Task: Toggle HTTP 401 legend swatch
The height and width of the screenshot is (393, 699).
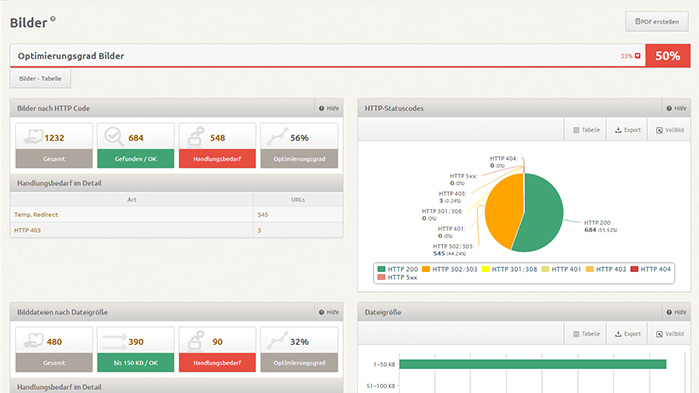Action: click(545, 269)
